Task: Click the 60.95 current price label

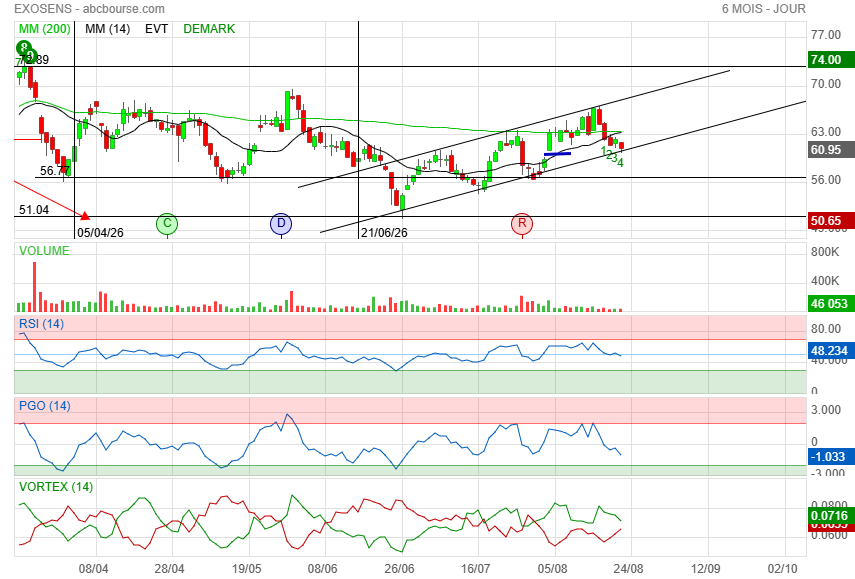Action: click(830, 149)
